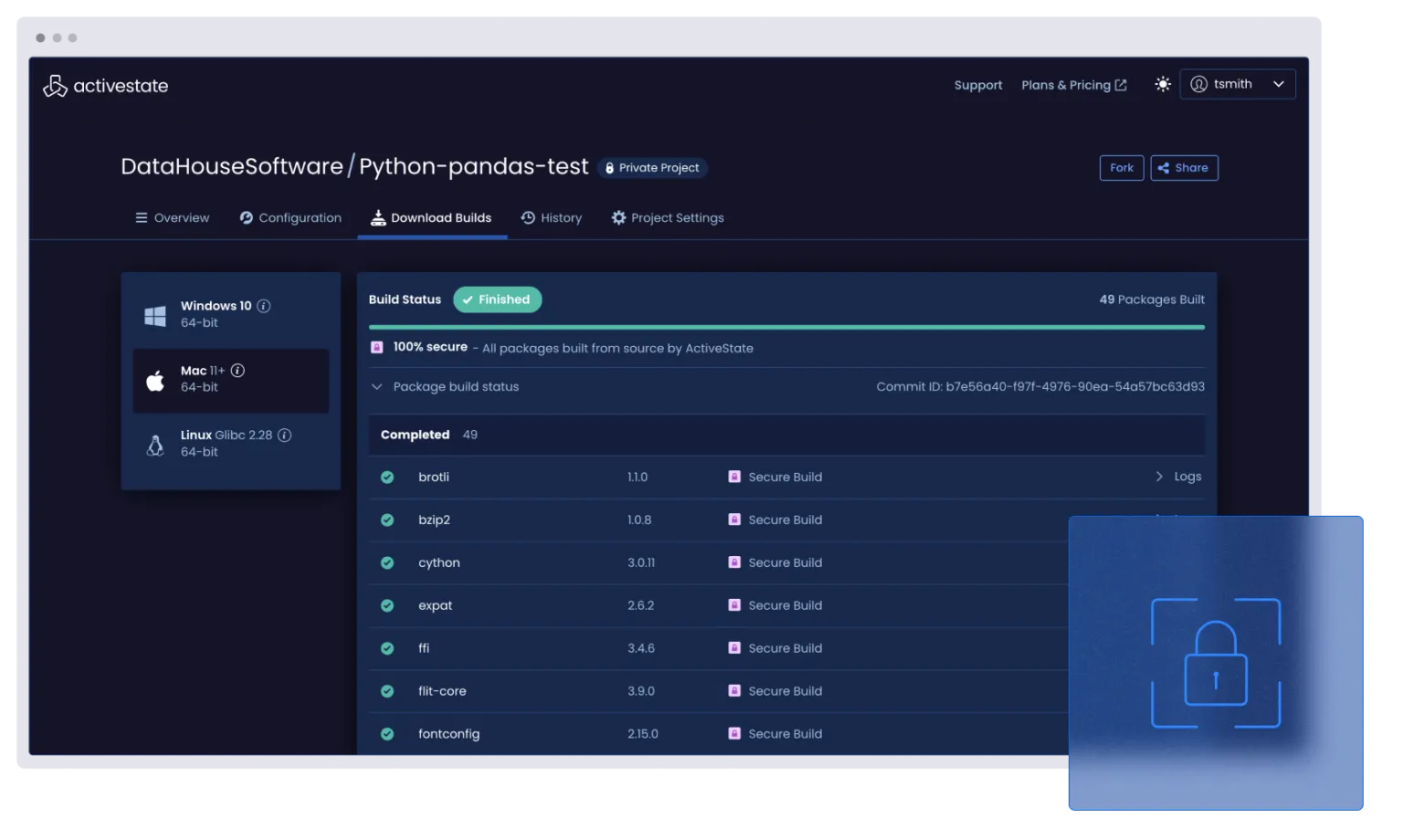The height and width of the screenshot is (840, 1403).
Task: Click the green check icon next to cython
Action: pos(387,562)
